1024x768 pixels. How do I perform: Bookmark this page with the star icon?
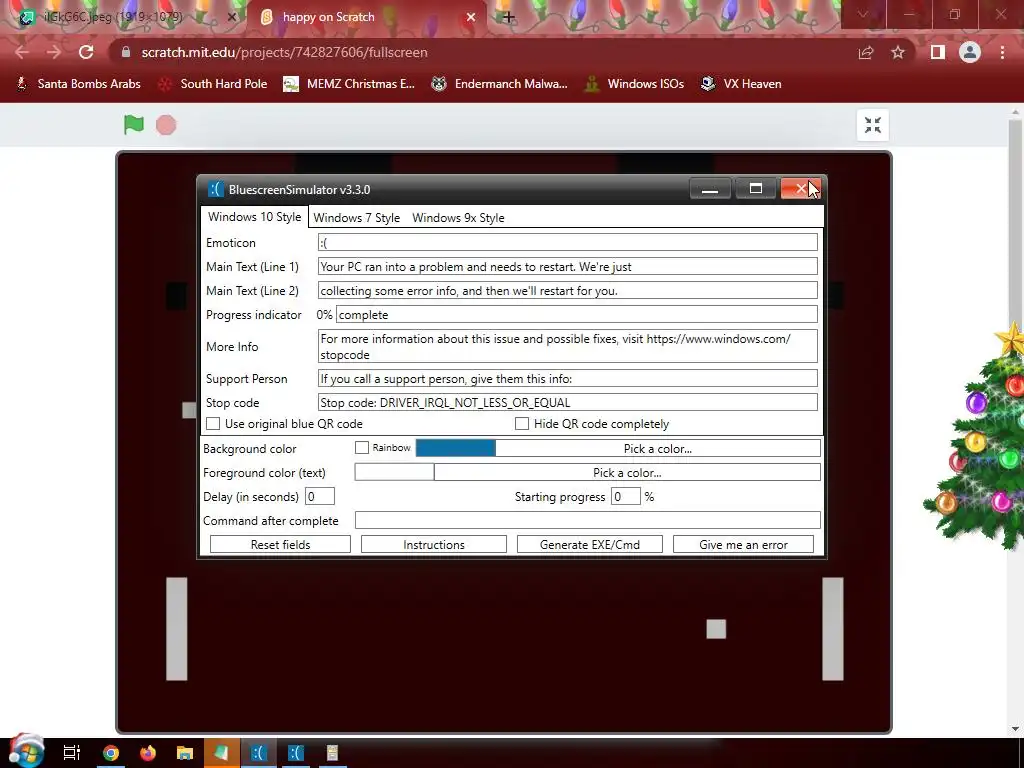pos(898,52)
